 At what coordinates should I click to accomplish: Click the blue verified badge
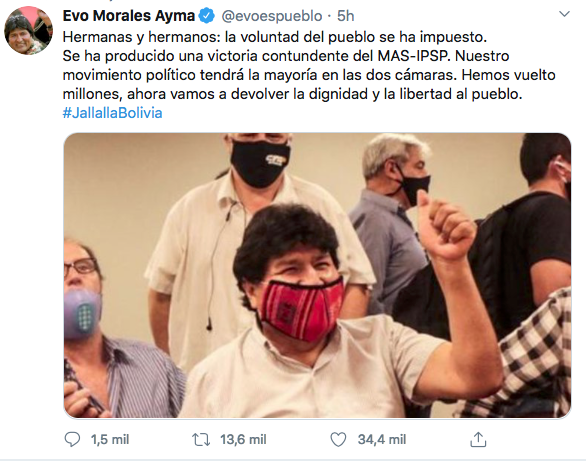pyautogui.click(x=207, y=16)
